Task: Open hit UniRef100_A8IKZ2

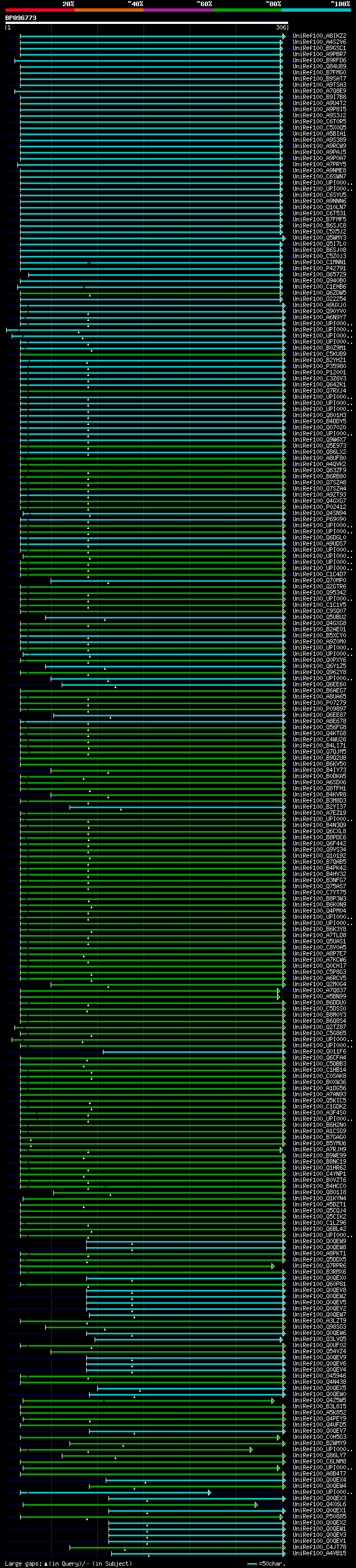Action: coord(319,36)
